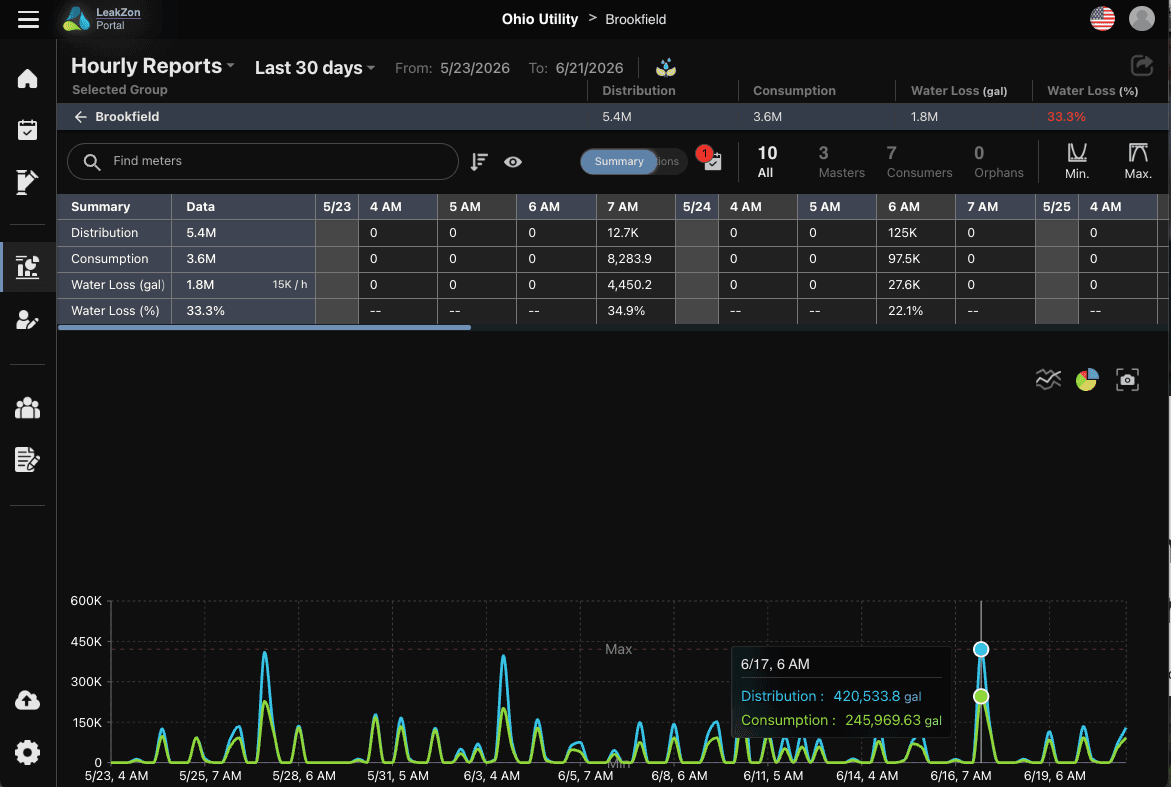The image size is (1171, 787).
Task: Open the user profile avatar
Action: click(1142, 19)
